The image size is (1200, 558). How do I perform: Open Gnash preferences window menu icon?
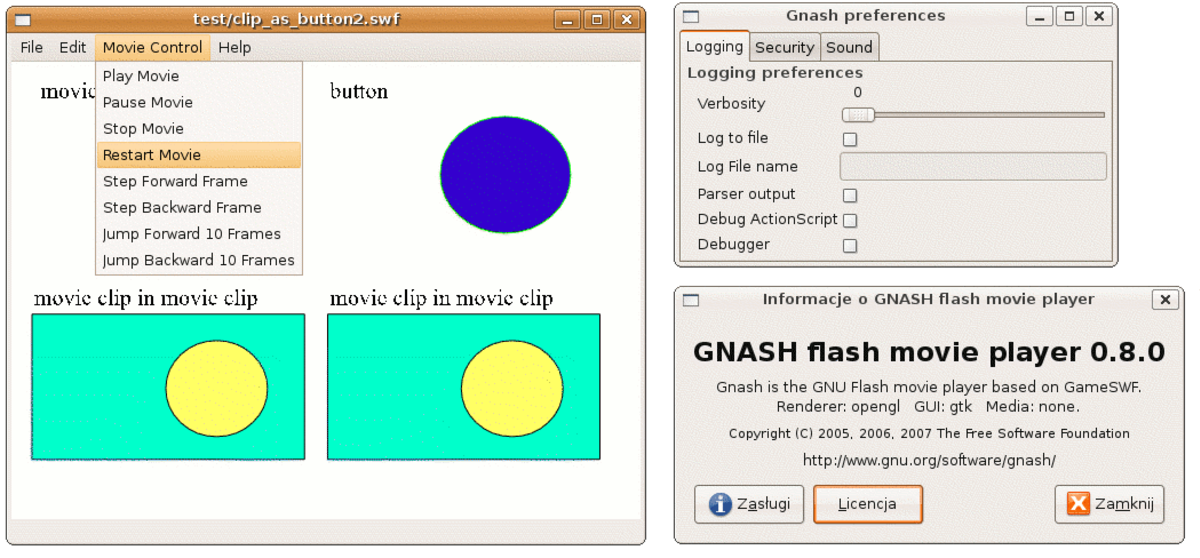click(x=690, y=16)
